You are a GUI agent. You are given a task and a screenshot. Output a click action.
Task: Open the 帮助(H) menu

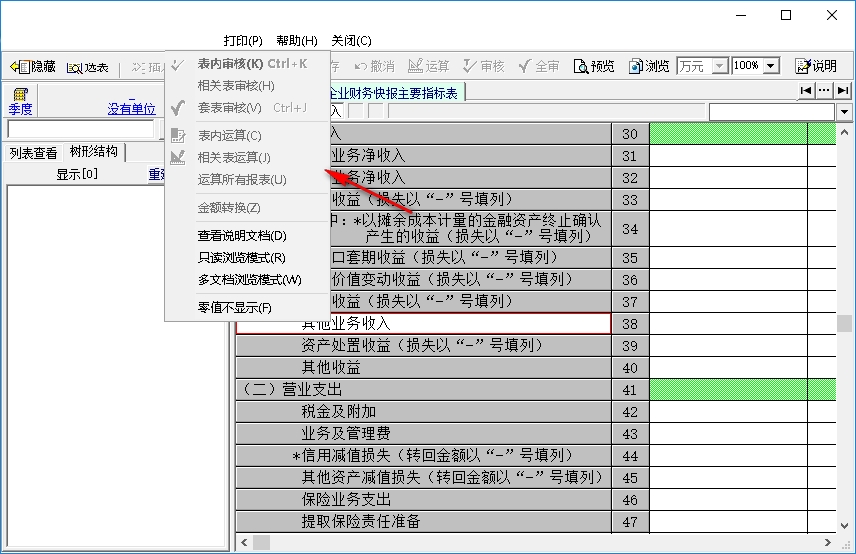(297, 40)
